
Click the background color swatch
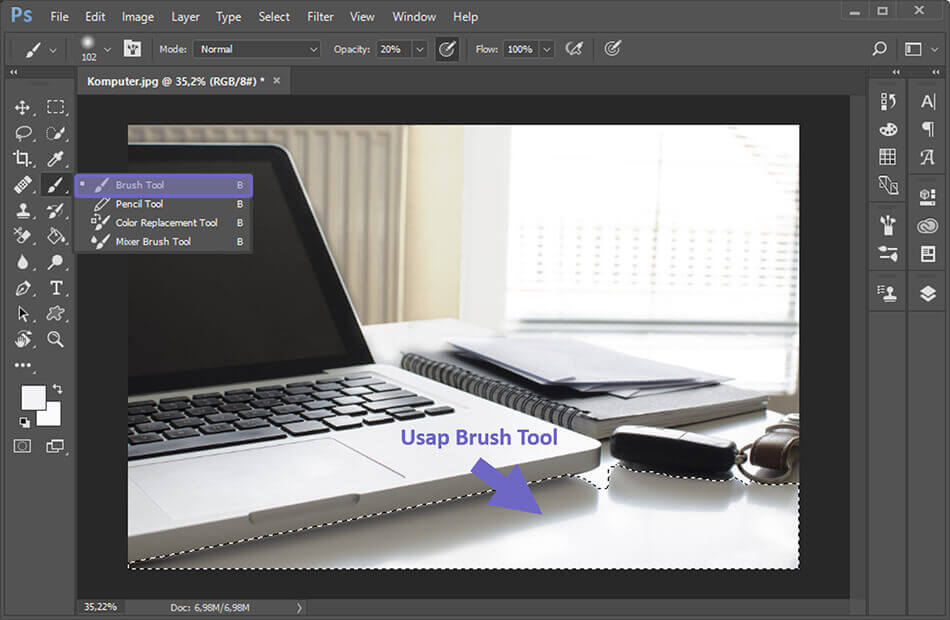52,417
